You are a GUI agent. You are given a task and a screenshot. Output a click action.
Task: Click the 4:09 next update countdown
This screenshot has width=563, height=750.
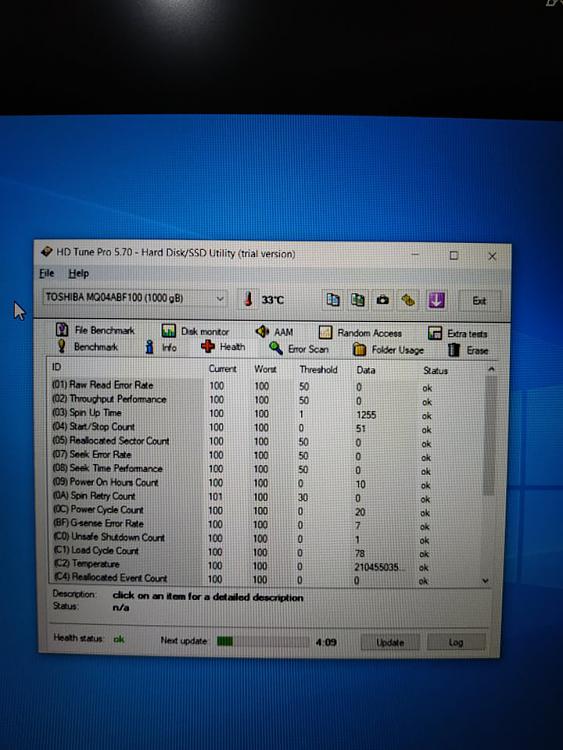click(326, 642)
